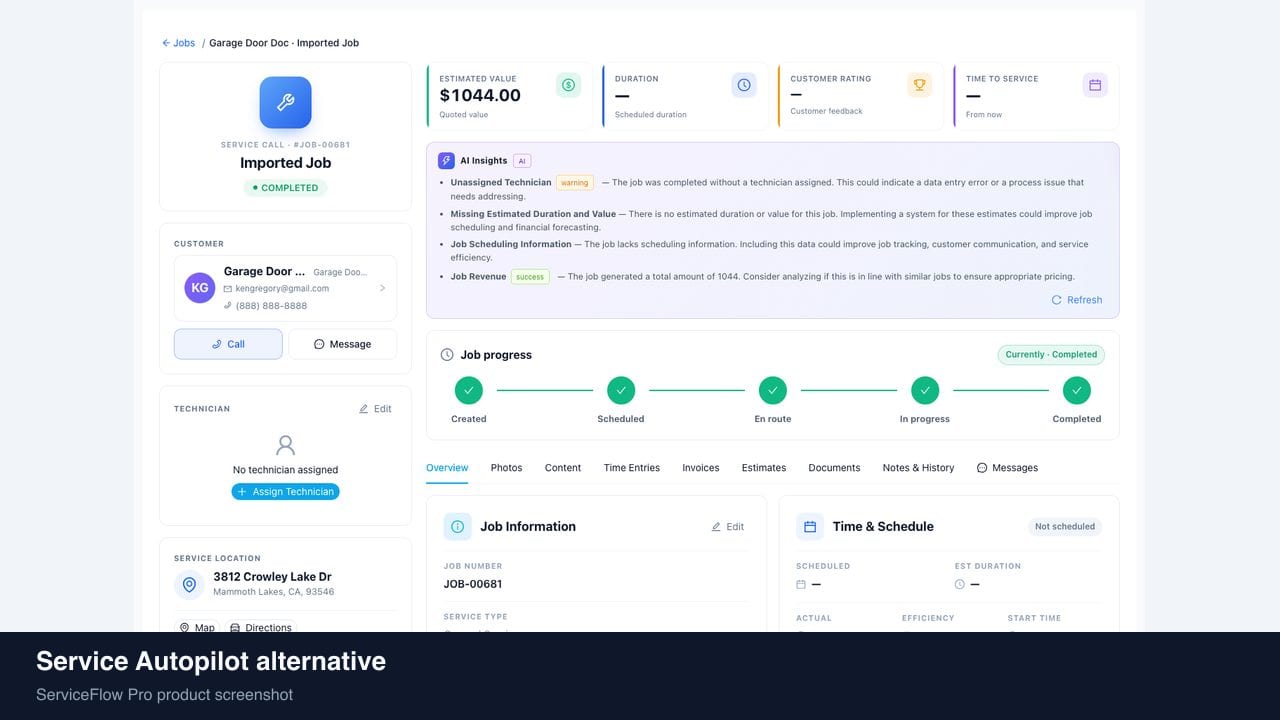Click the Currently · Completed status badge

1051,354
